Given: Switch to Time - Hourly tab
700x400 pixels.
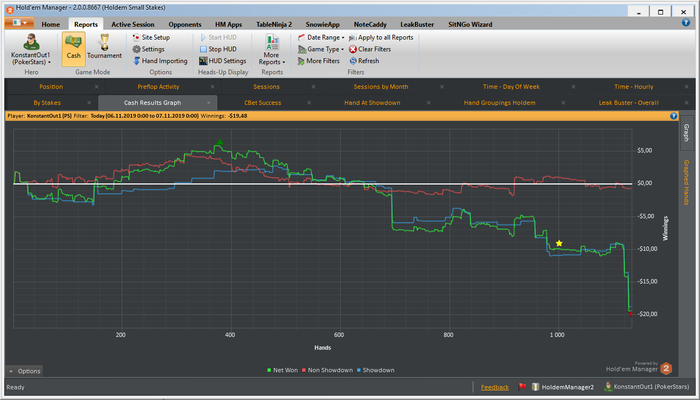Looking at the screenshot, I should (633, 87).
